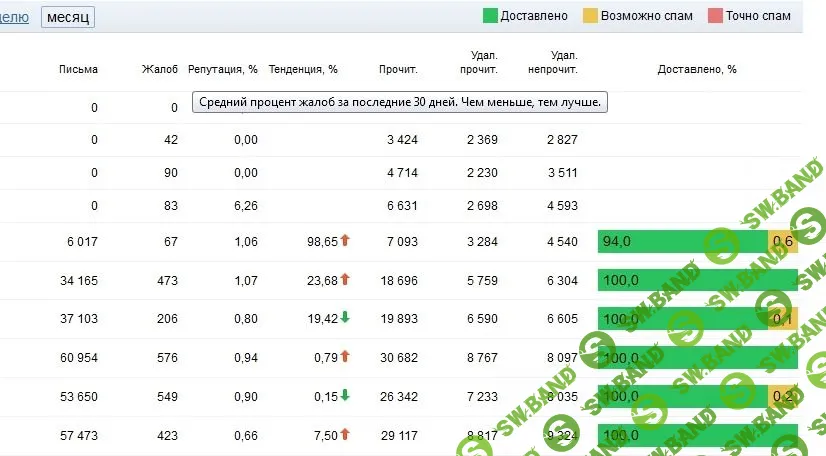Click the Удал. прочит. column header
This screenshot has height=456, width=826.
(x=478, y=62)
